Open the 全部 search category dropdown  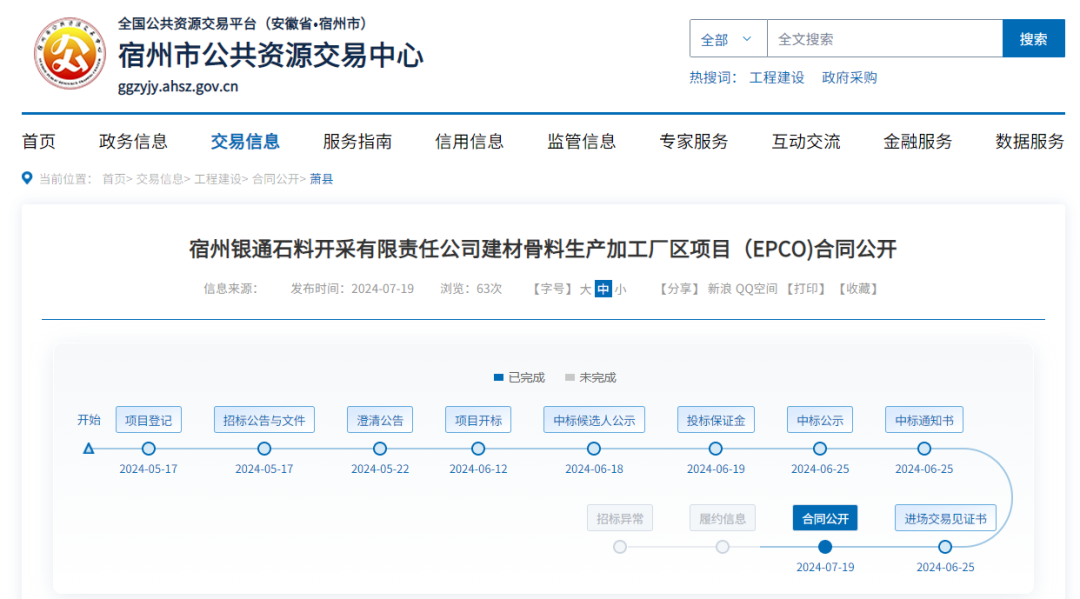tap(727, 39)
